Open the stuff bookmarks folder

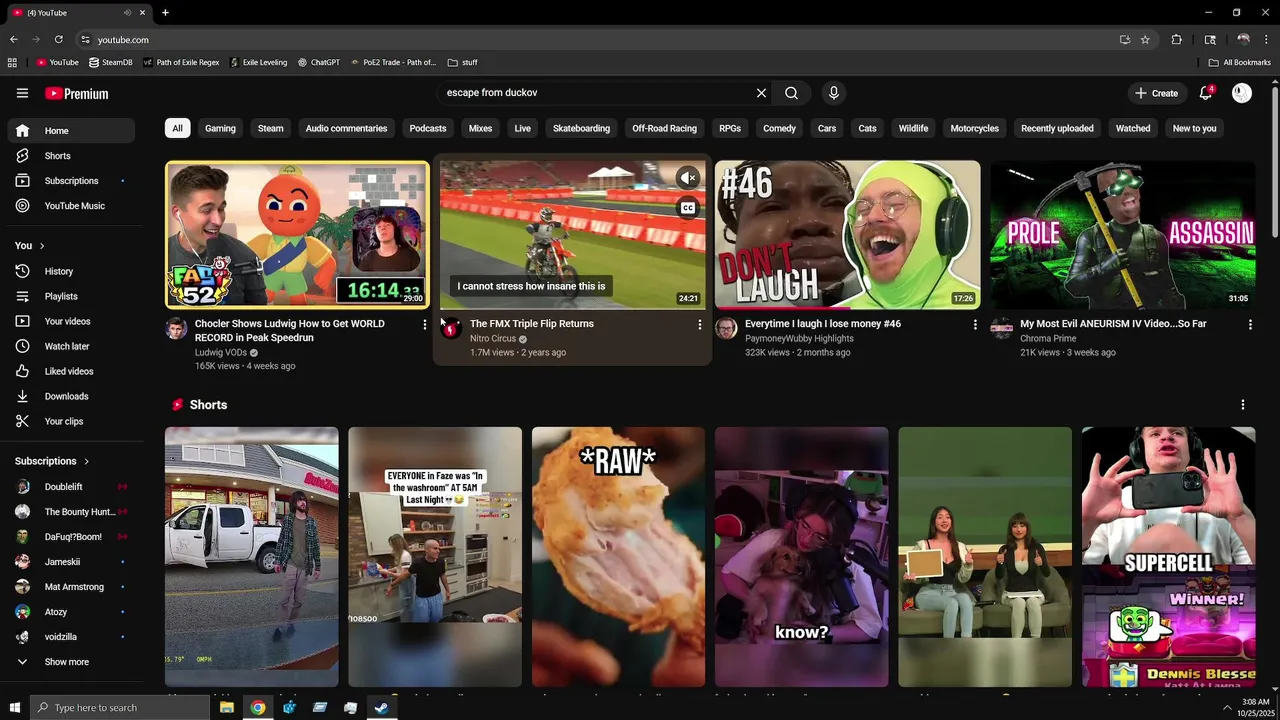click(462, 62)
